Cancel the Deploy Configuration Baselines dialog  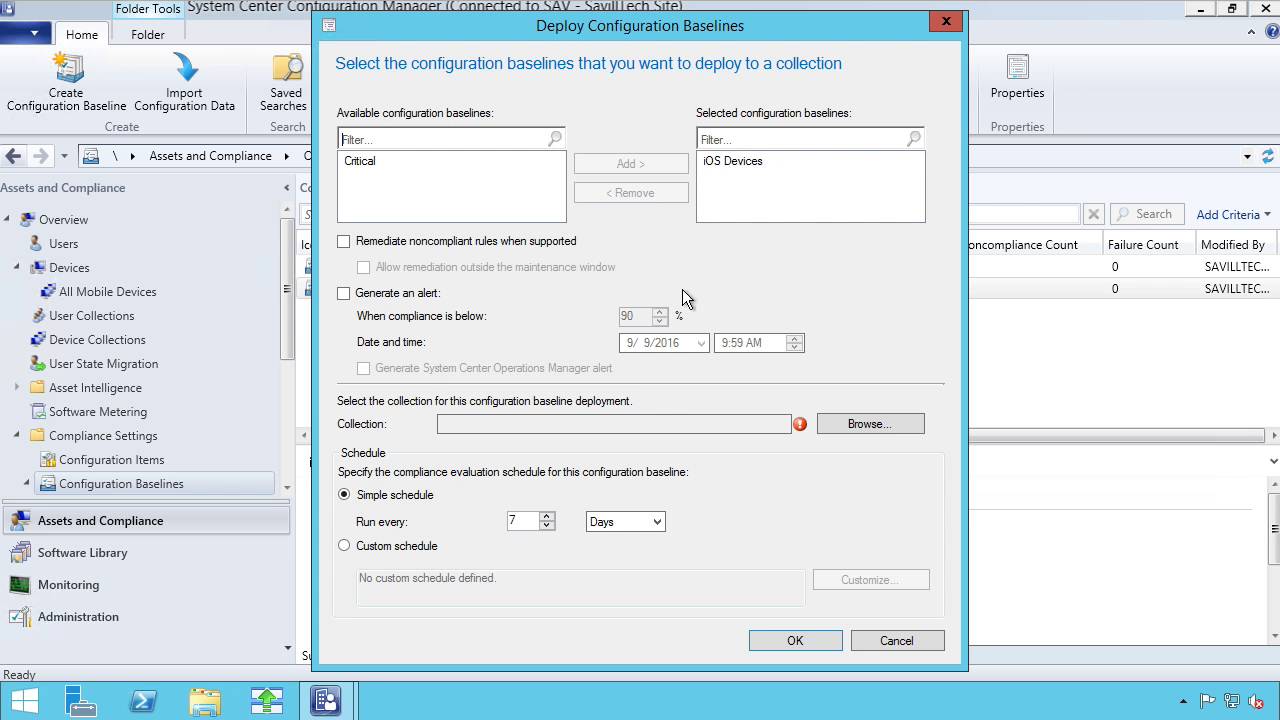click(x=897, y=641)
